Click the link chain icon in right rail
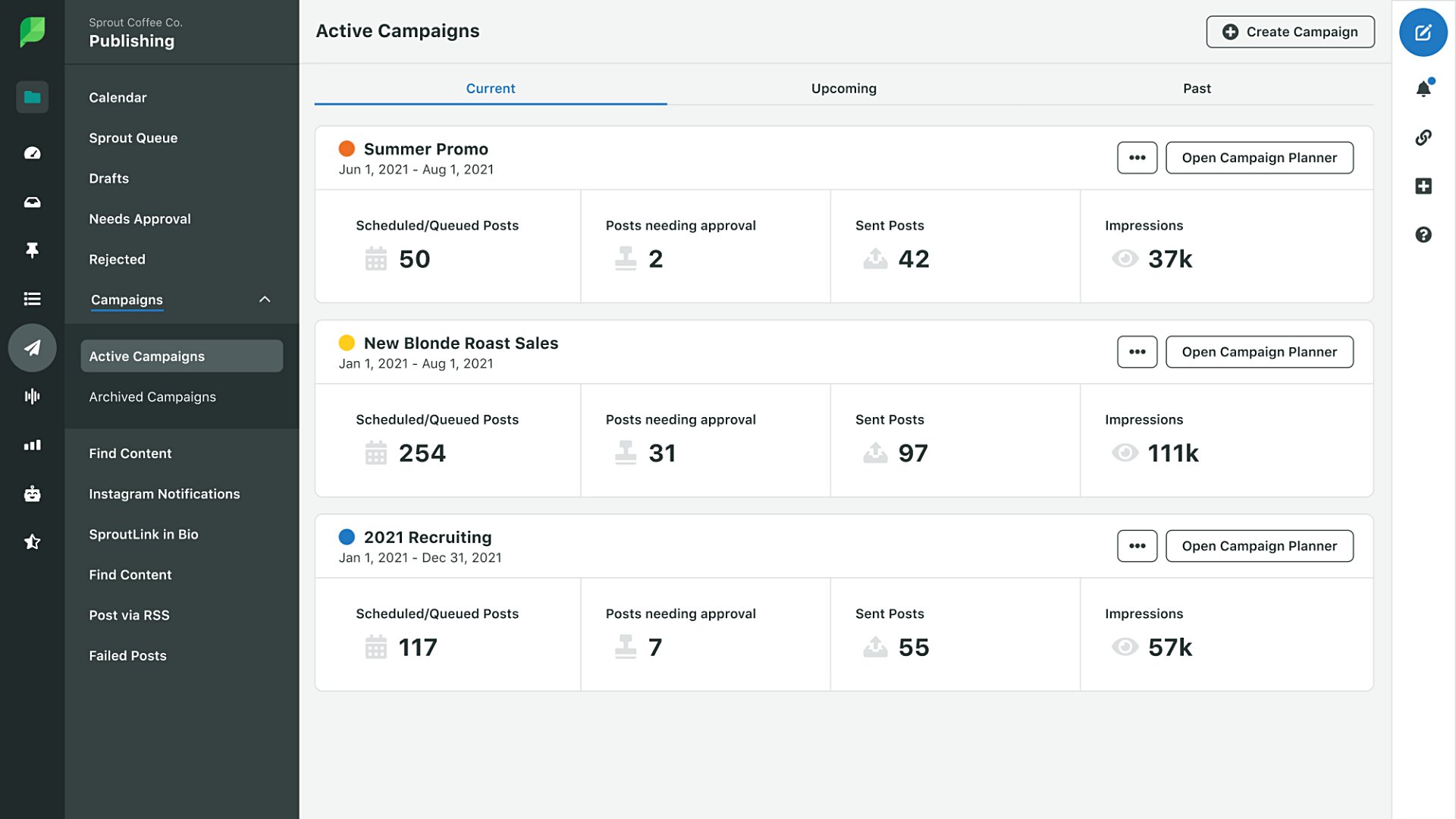Screen dimensions: 1456x819 pos(1423,137)
